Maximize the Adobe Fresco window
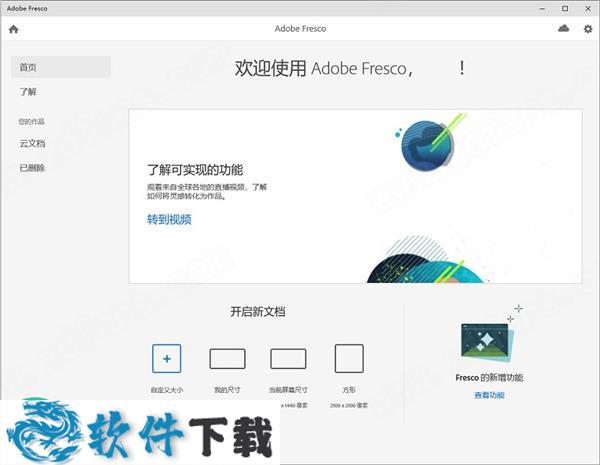600x465 pixels. point(565,8)
